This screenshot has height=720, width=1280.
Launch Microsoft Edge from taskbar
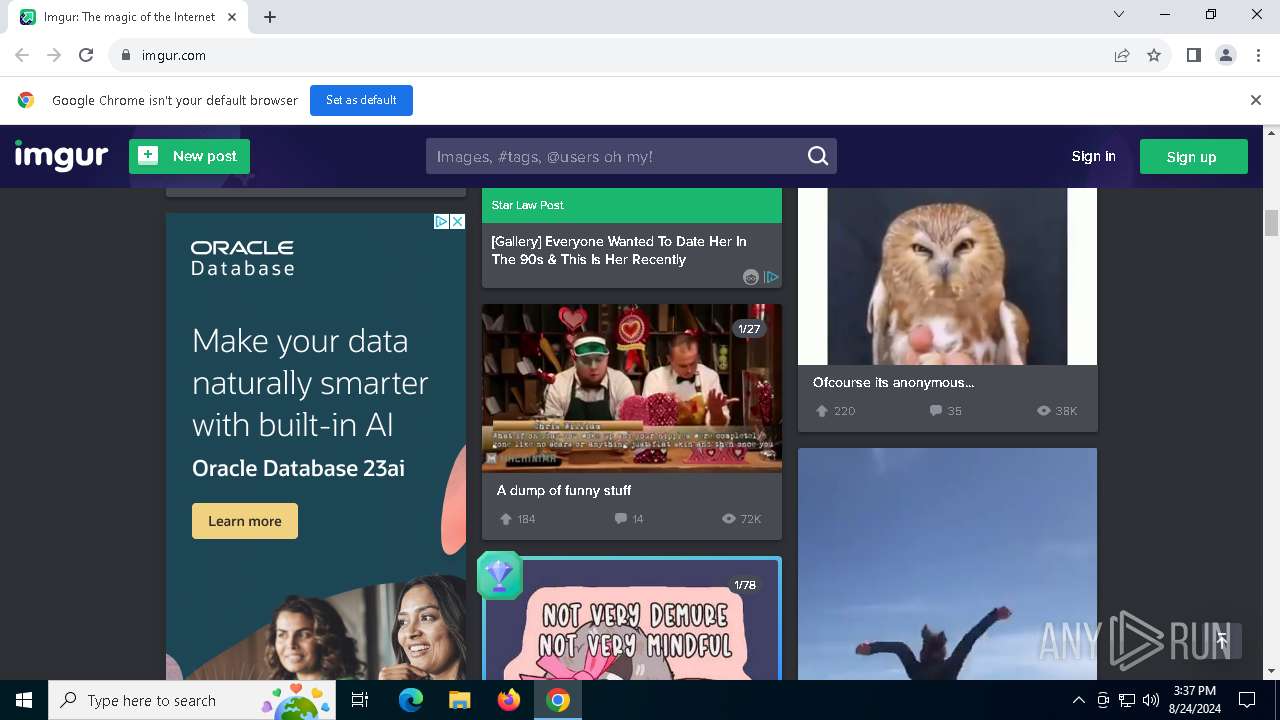410,700
